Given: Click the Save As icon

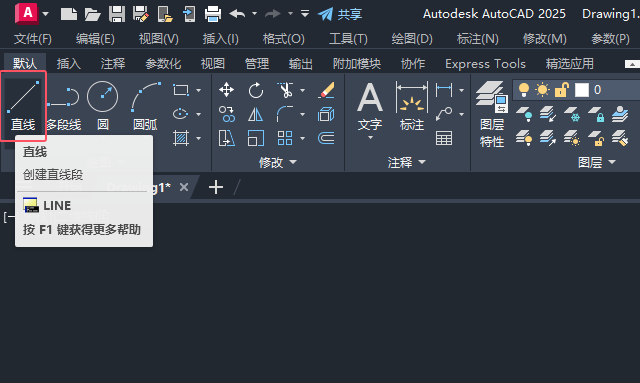Looking at the screenshot, I should [141, 14].
